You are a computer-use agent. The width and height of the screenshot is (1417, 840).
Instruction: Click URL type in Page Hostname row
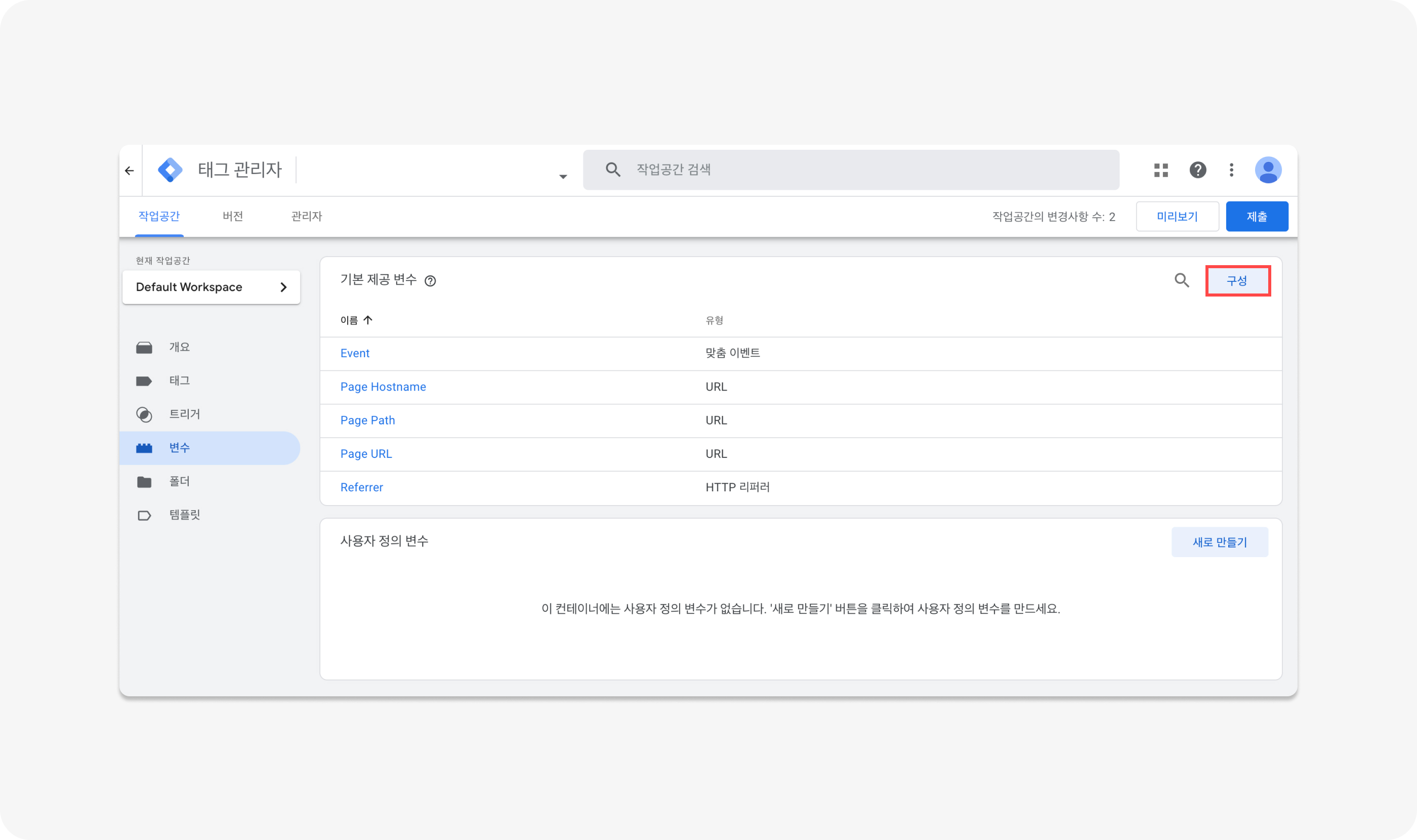pyautogui.click(x=716, y=387)
